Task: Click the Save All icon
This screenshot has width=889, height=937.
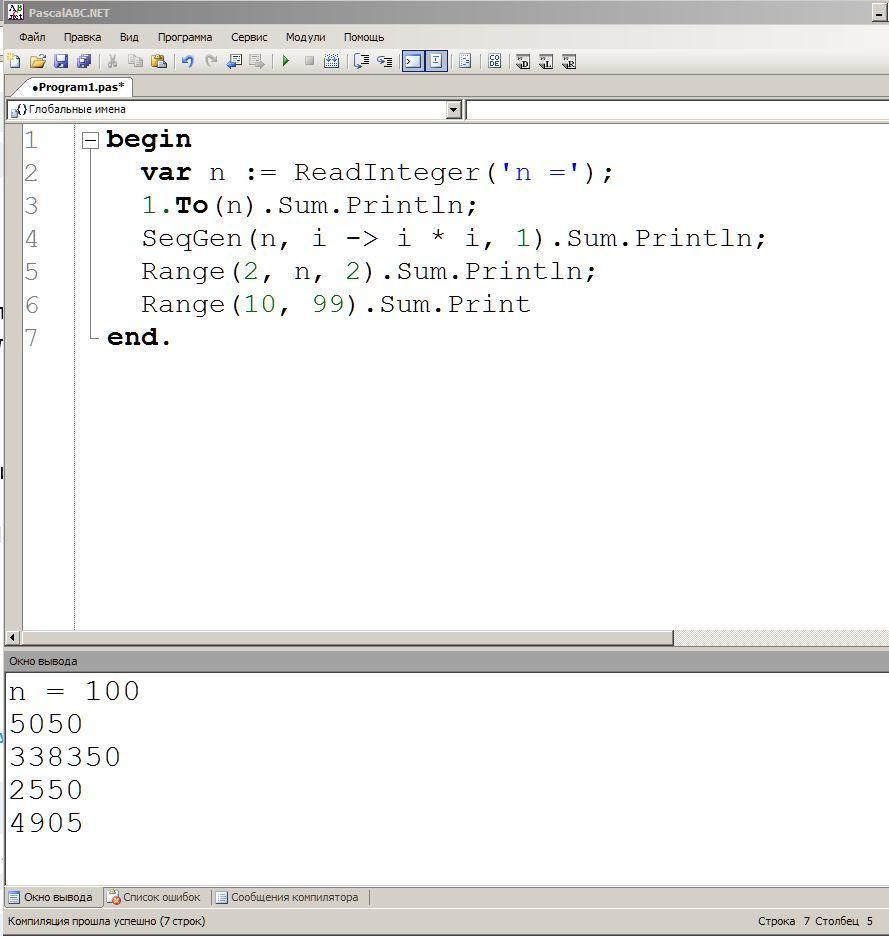Action: point(84,61)
